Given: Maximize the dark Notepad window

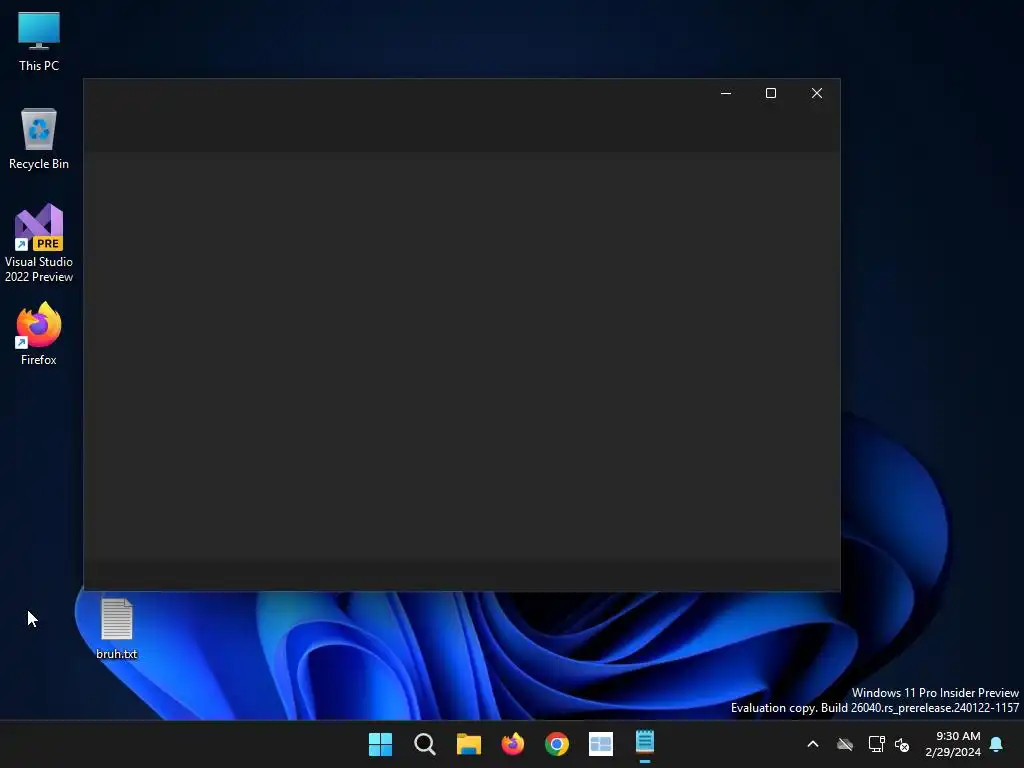Looking at the screenshot, I should (771, 93).
